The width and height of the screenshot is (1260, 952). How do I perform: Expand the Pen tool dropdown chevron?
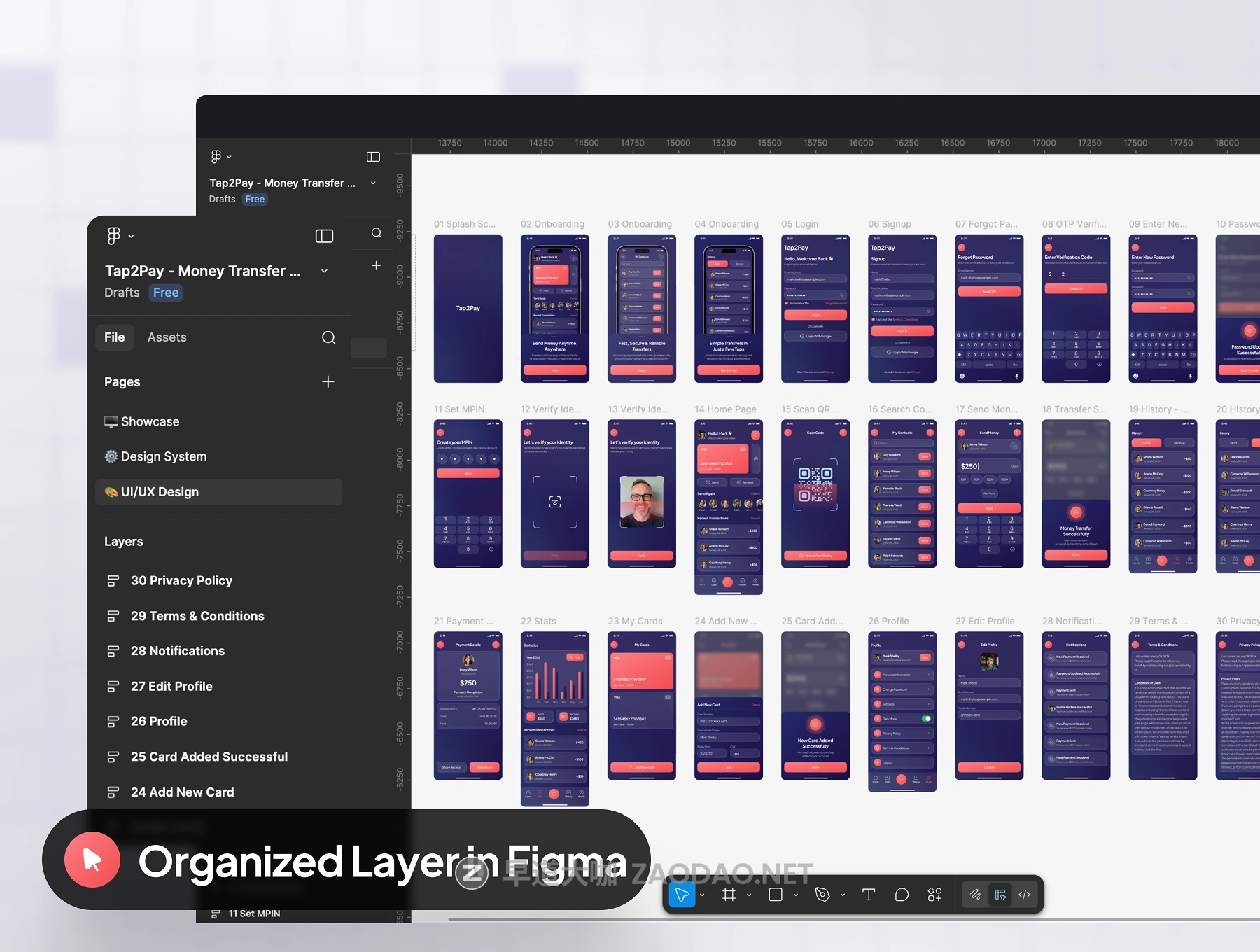click(x=843, y=895)
